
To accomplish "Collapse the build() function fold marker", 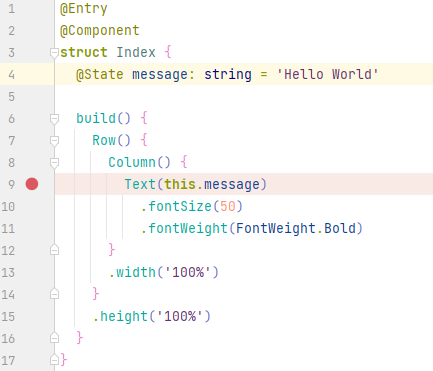I will pos(54,119).
